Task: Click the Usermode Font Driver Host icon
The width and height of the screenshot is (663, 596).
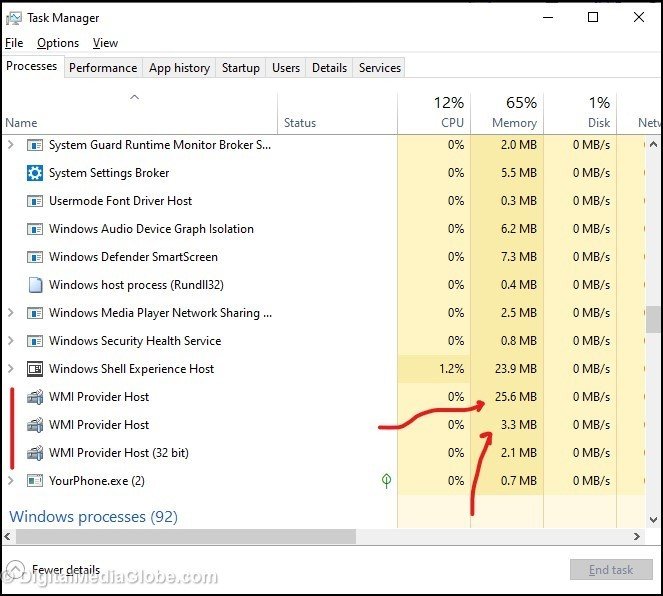Action: point(35,201)
